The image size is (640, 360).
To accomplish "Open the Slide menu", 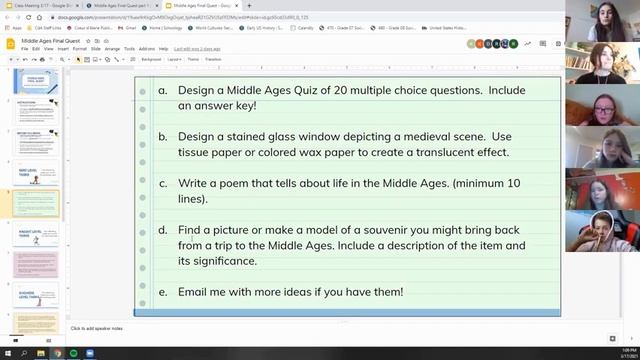I will pos(96,49).
